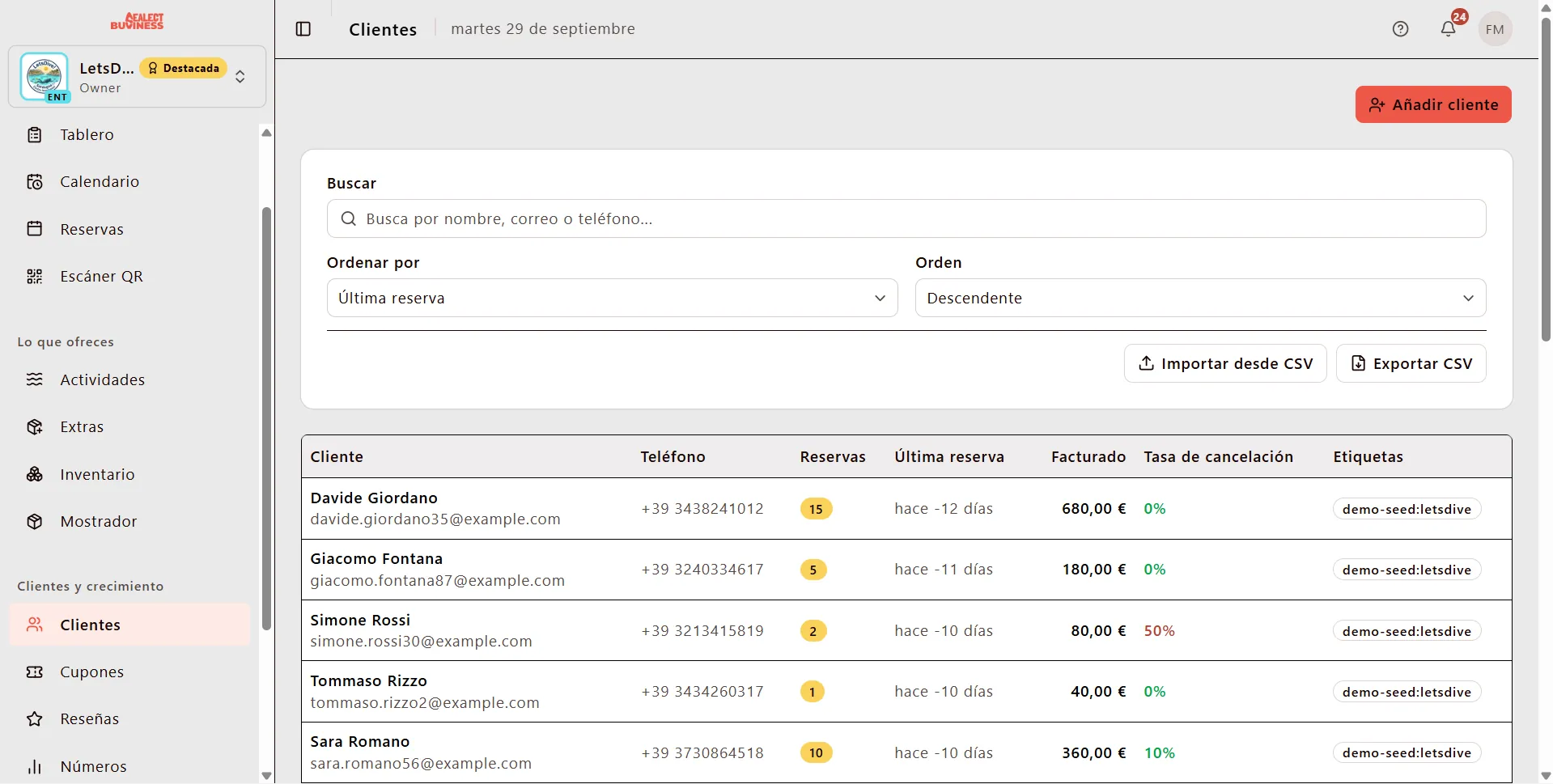Click the Extras package icon

point(35,427)
